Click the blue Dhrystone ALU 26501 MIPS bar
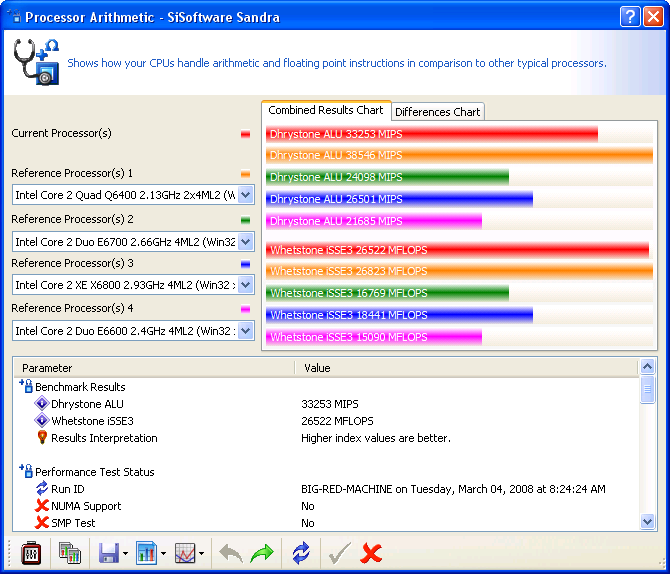The image size is (670, 574). pyautogui.click(x=399, y=199)
